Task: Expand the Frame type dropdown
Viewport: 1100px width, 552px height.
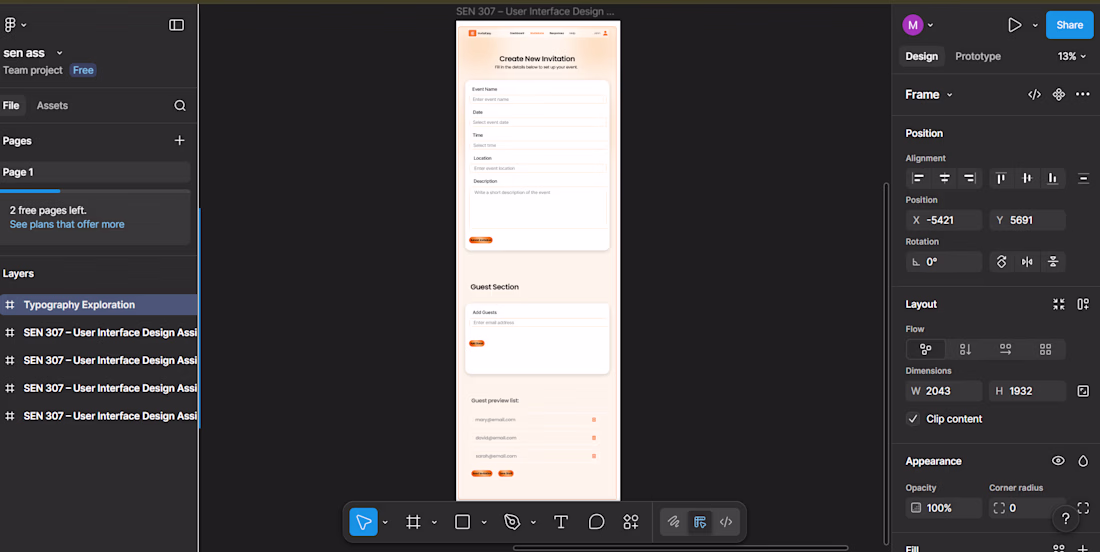Action: coord(929,95)
